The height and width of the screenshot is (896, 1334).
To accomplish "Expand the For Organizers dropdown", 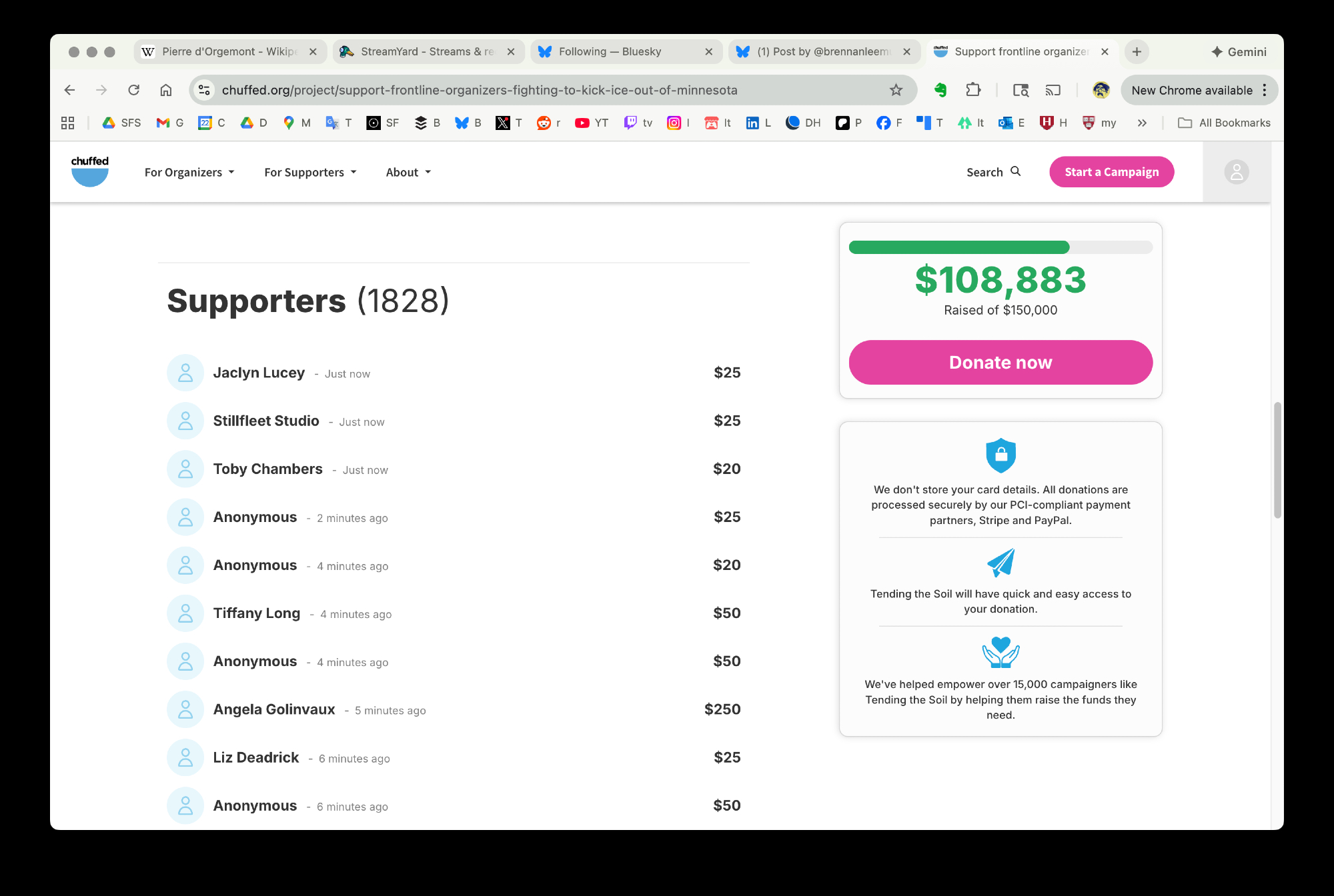I will point(189,172).
